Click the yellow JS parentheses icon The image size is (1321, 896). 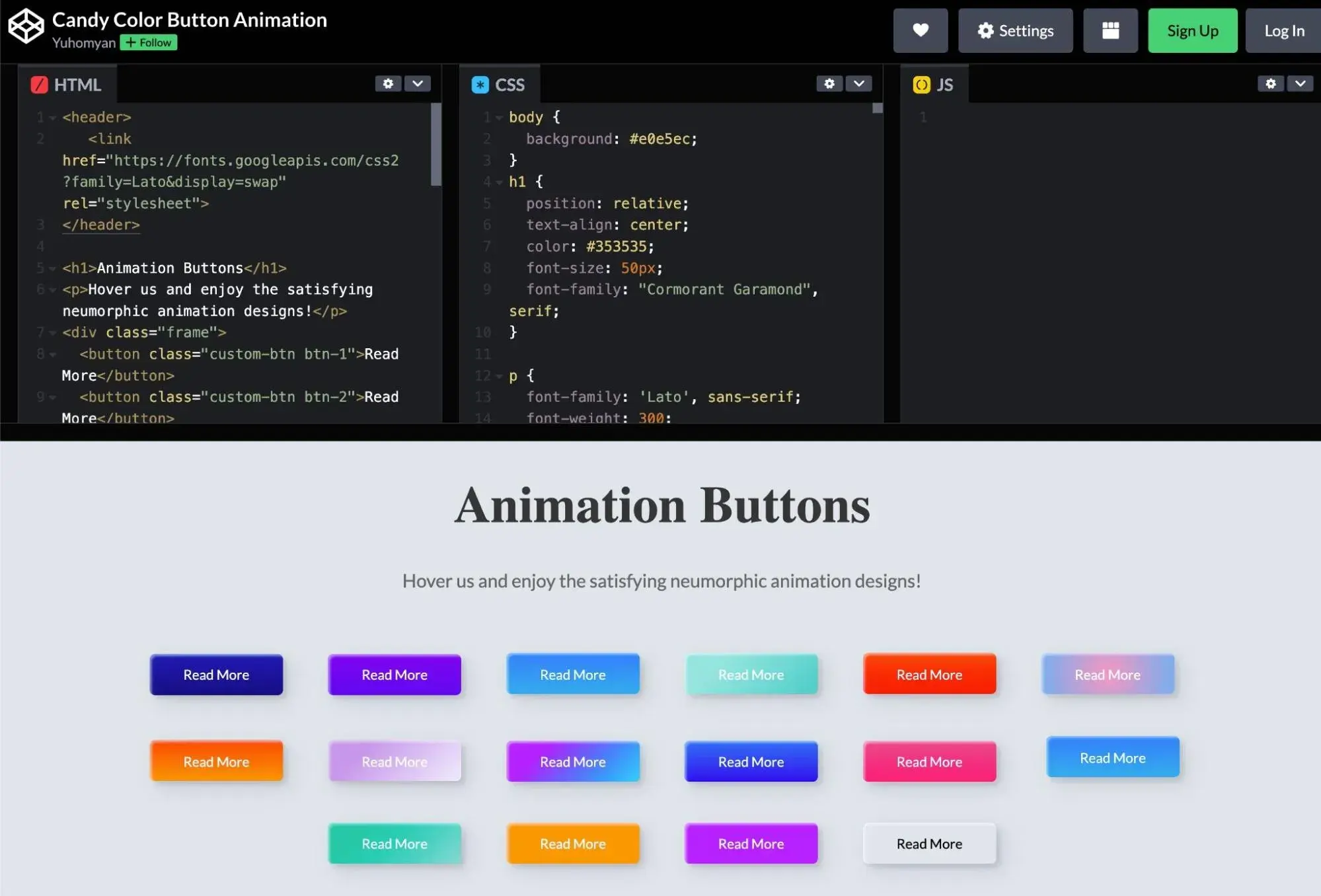[x=921, y=85]
